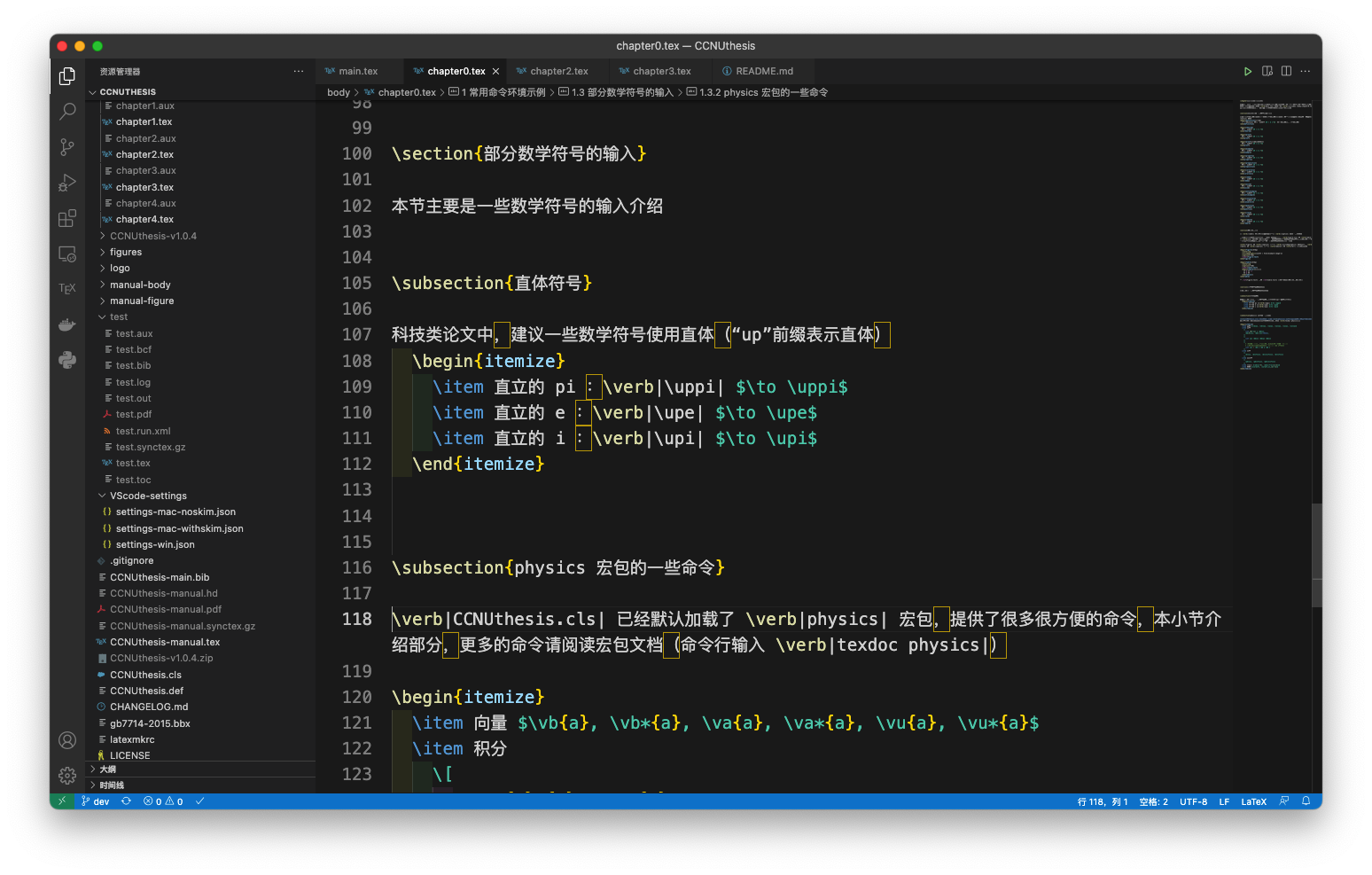Click the editor vertical scrollbar thumb
1372x875 pixels.
[1316, 555]
